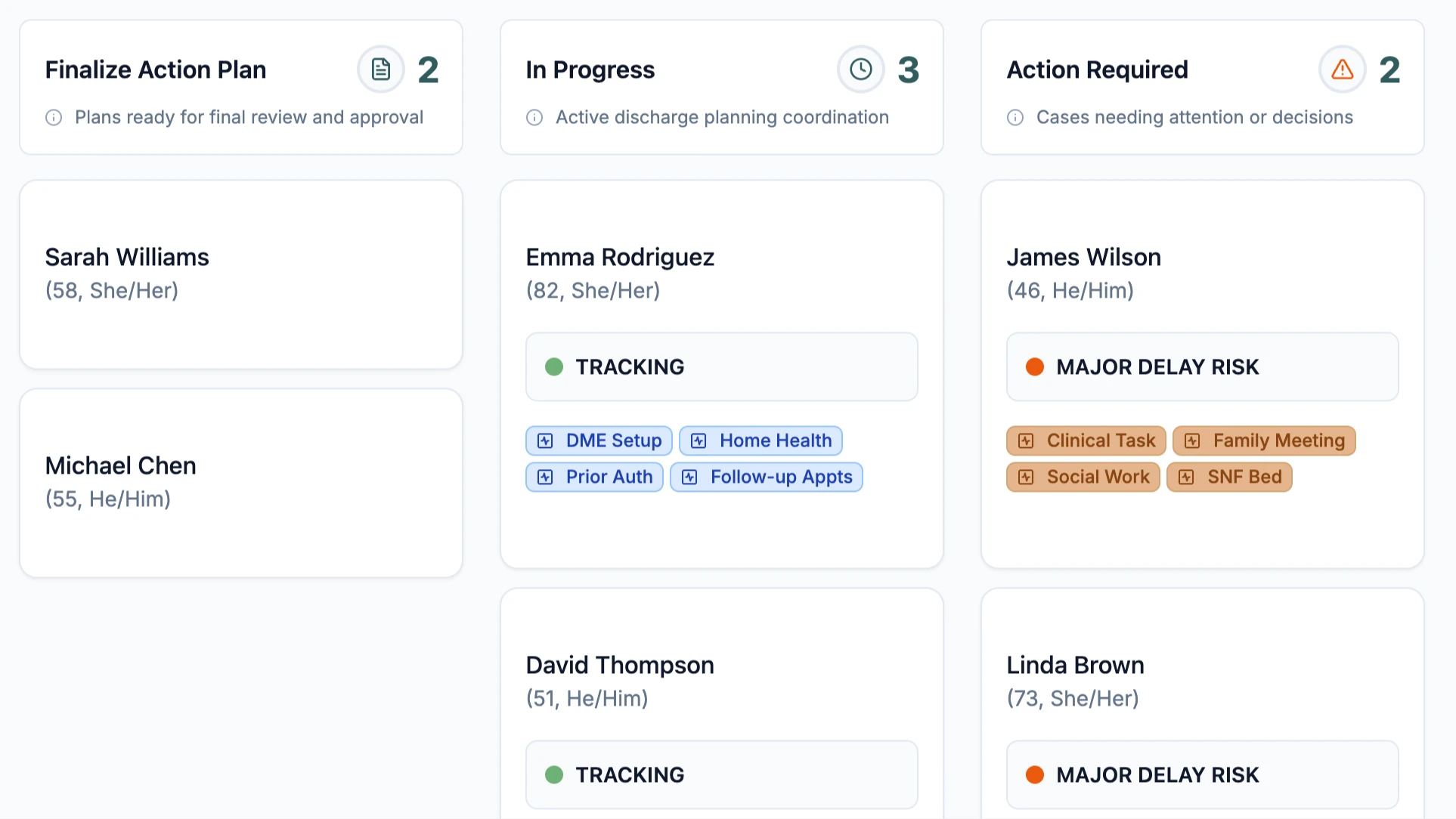Screen dimensions: 1456x819
Task: Click the document icon beside Finalize Action Plan
Action: tap(381, 70)
